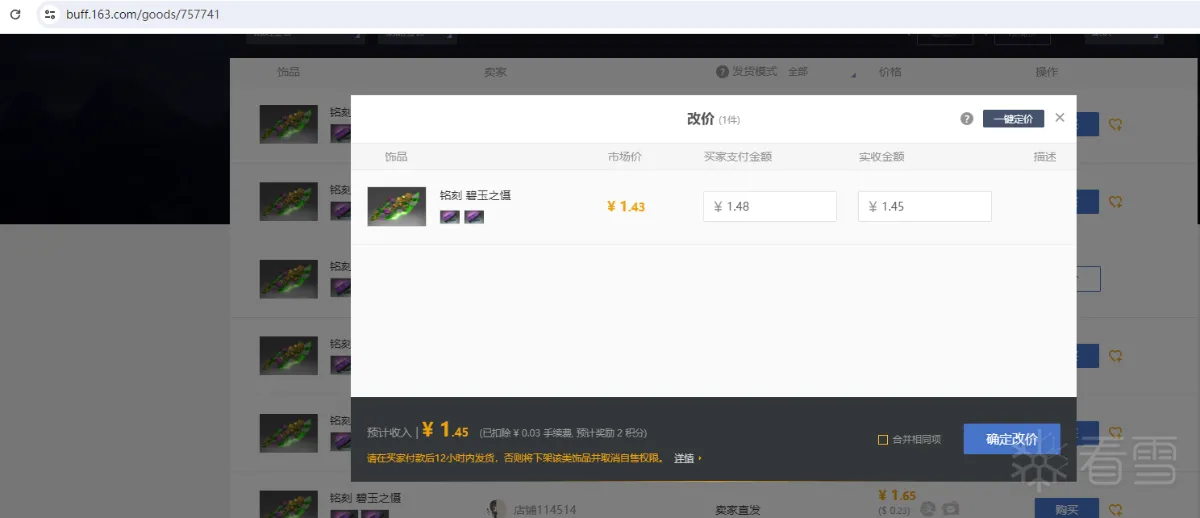
Task: Click the 改价 dialog title
Action: [700, 119]
